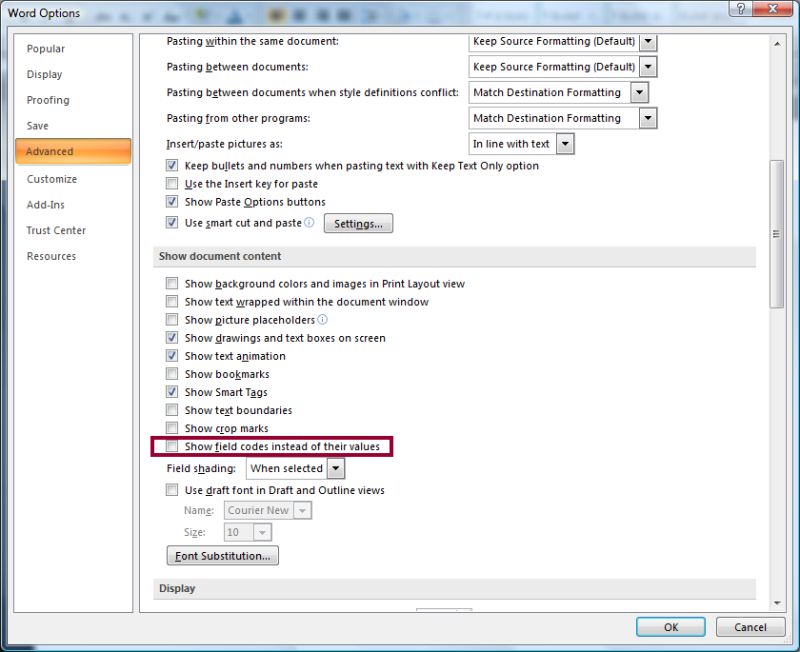
Task: Click the scrollbar down arrow
Action: click(x=777, y=603)
